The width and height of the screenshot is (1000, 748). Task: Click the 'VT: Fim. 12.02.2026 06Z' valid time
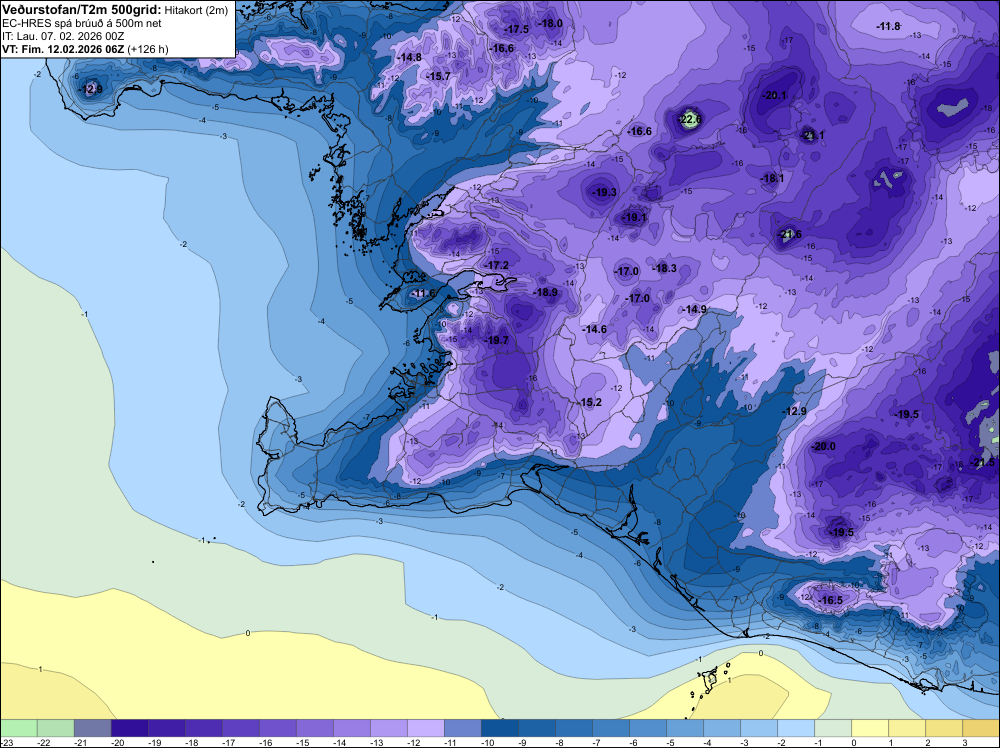click(63, 49)
